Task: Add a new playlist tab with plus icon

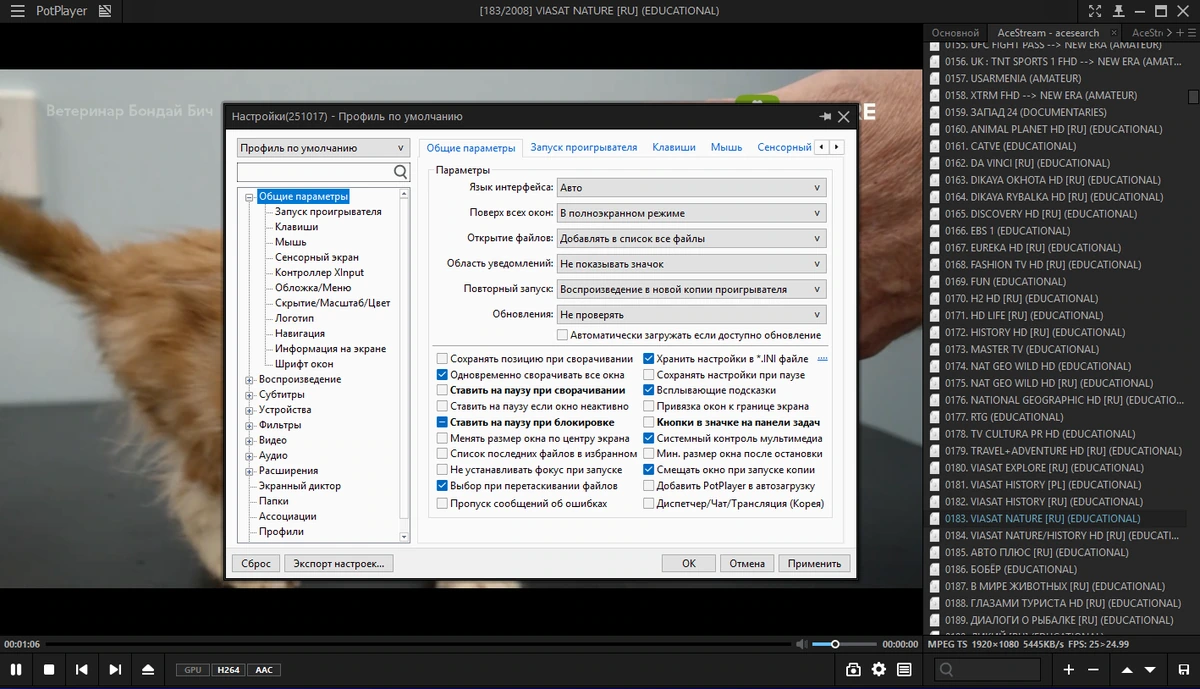Action: click(1181, 33)
